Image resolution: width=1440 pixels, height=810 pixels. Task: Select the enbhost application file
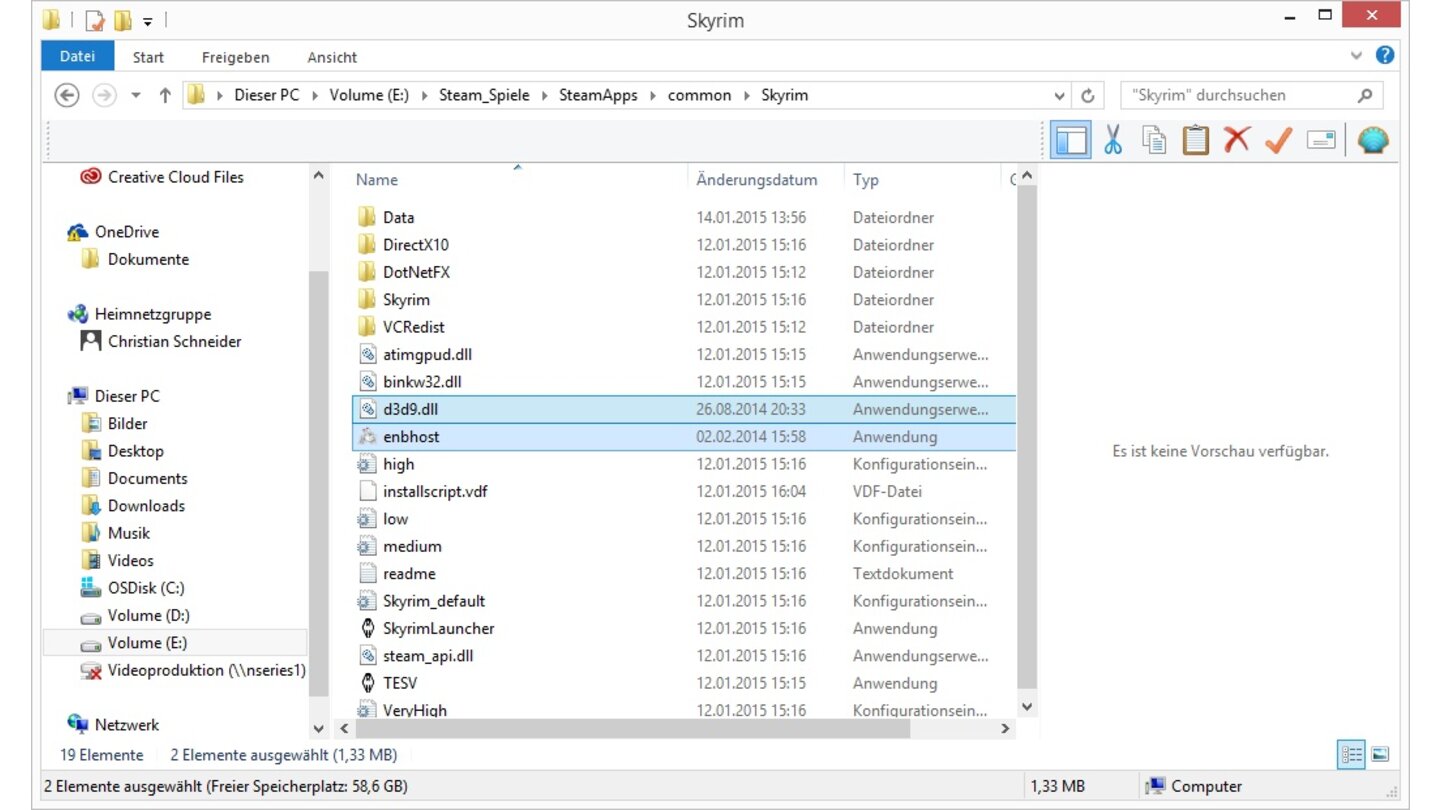click(x=683, y=437)
